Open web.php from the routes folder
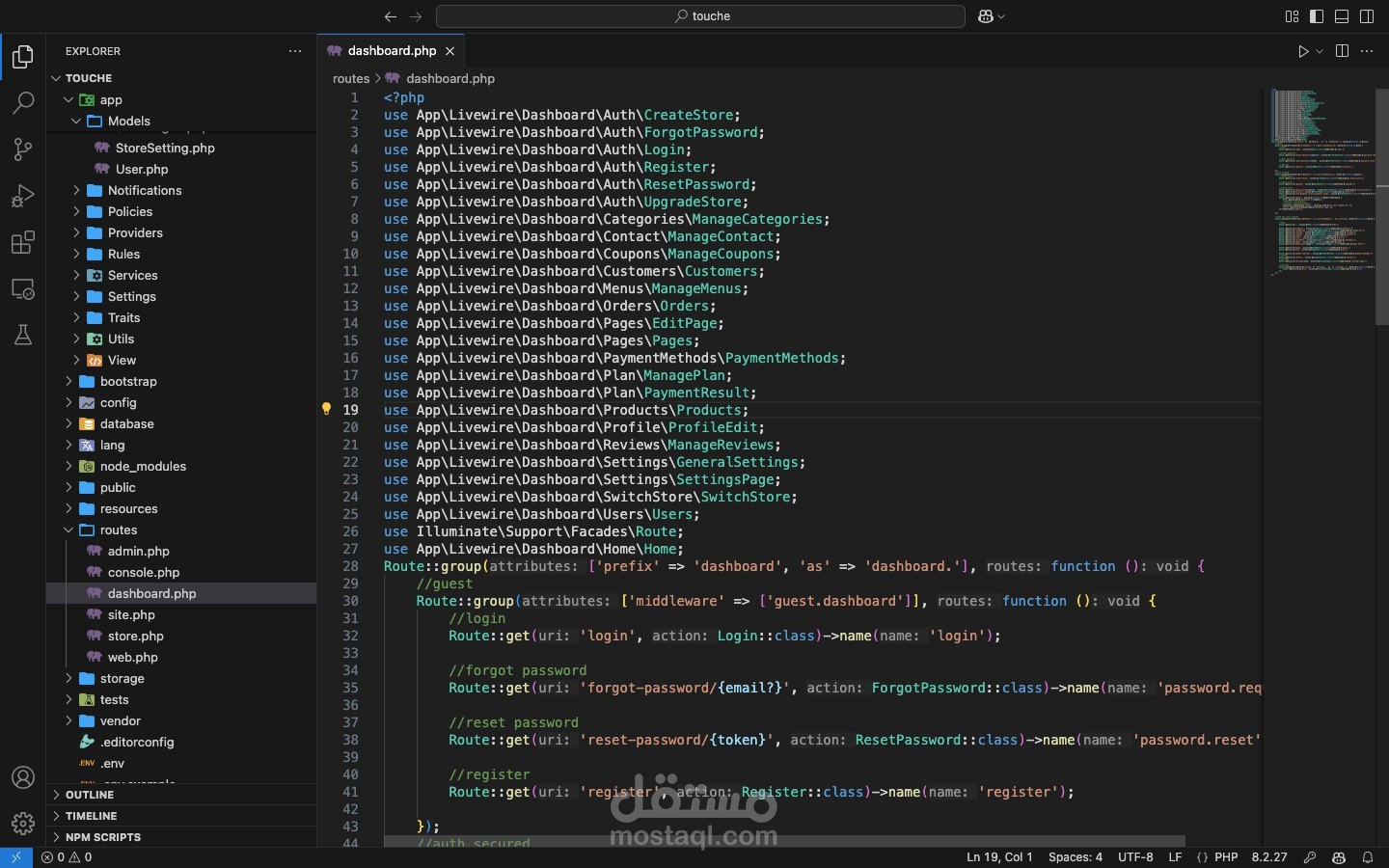The image size is (1389, 868). click(x=133, y=658)
